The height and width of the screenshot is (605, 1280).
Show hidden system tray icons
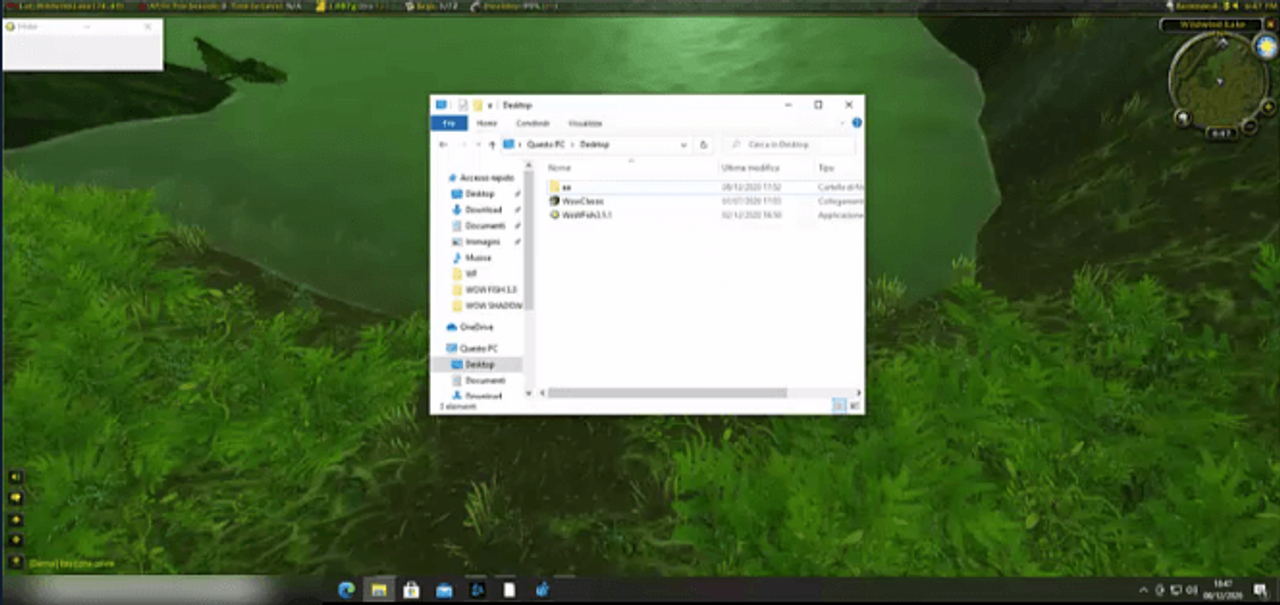pos(1144,590)
